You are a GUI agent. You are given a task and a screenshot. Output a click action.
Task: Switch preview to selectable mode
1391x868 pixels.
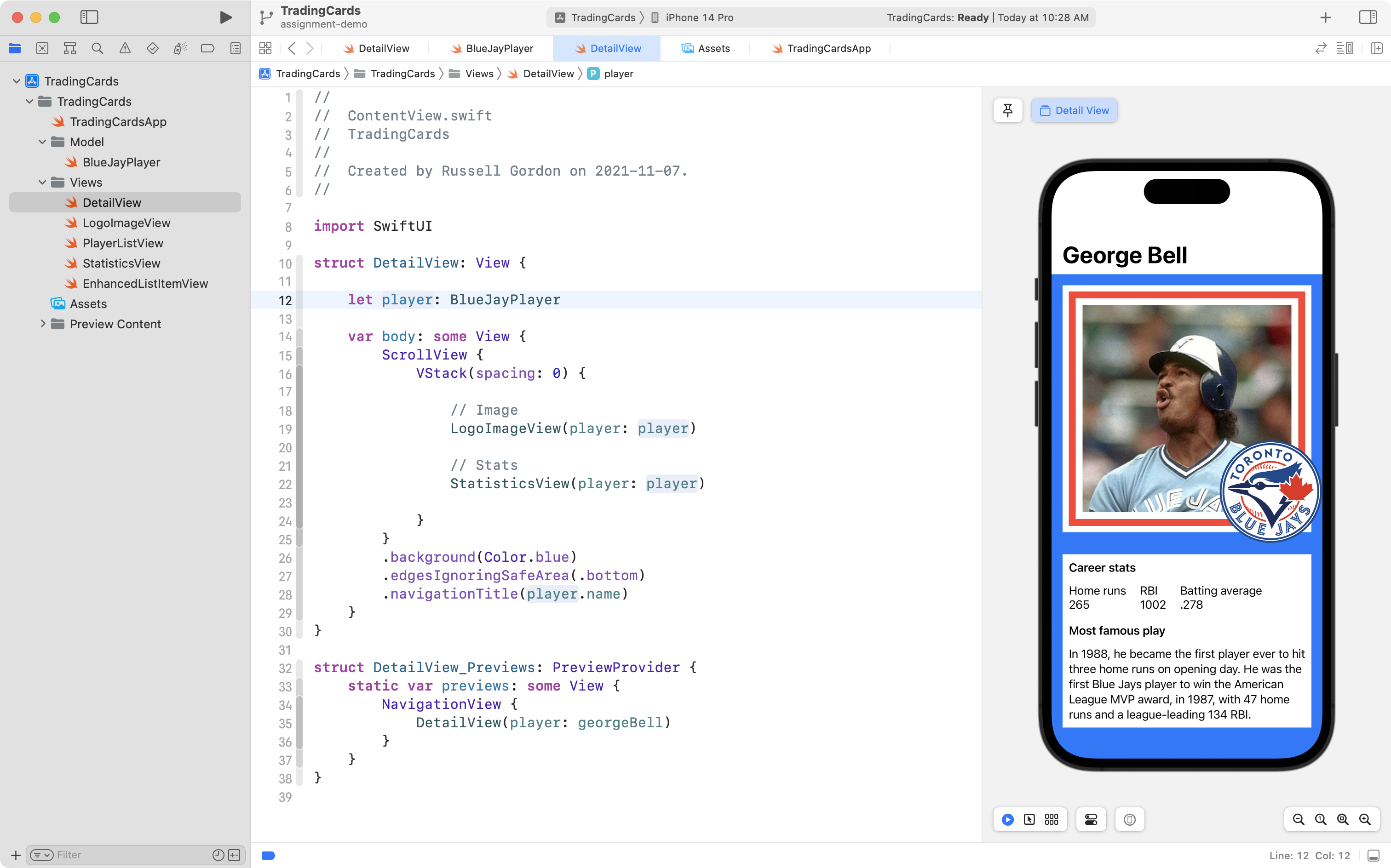coord(1029,819)
